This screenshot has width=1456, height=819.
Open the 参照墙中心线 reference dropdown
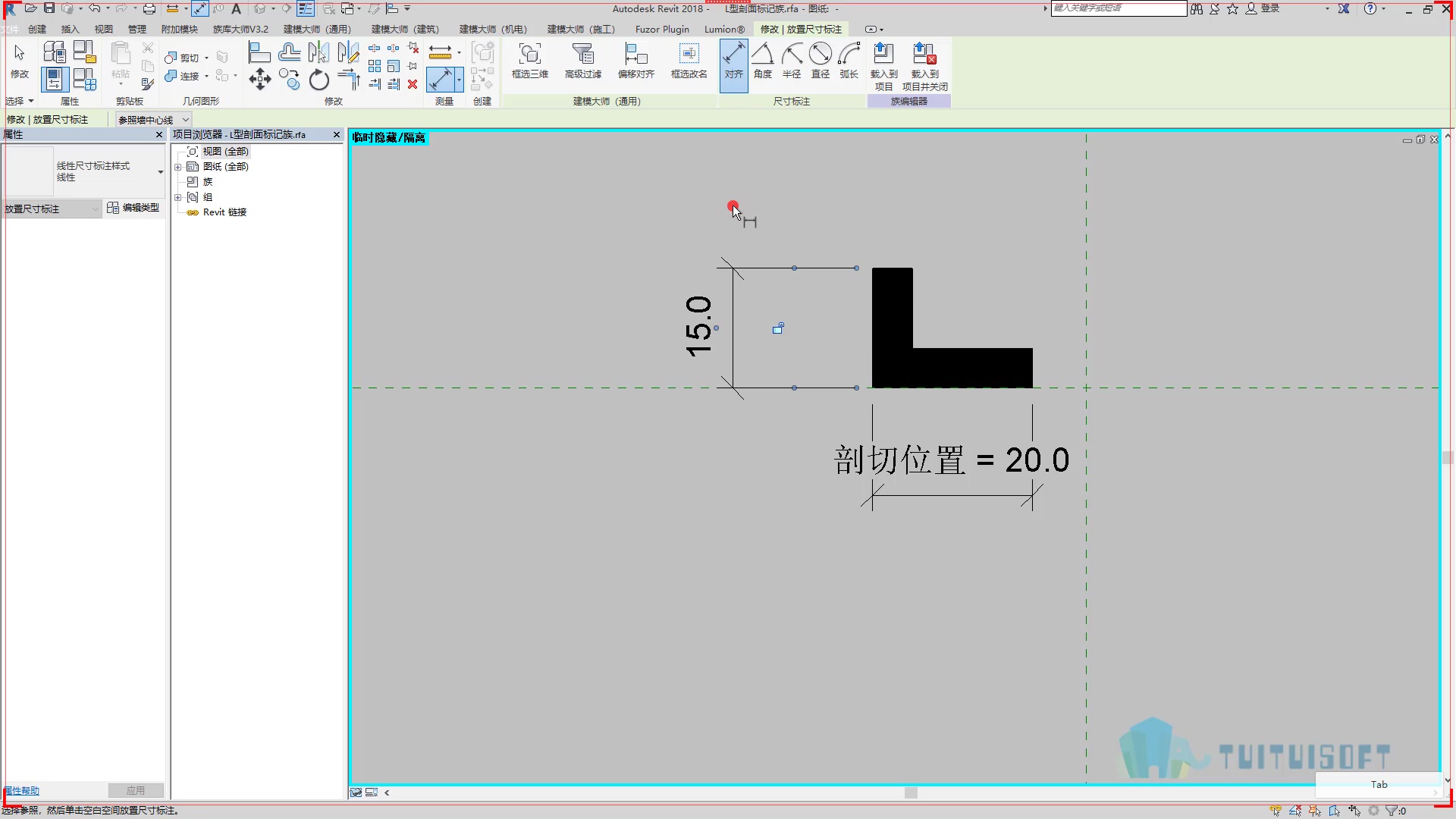[153, 120]
